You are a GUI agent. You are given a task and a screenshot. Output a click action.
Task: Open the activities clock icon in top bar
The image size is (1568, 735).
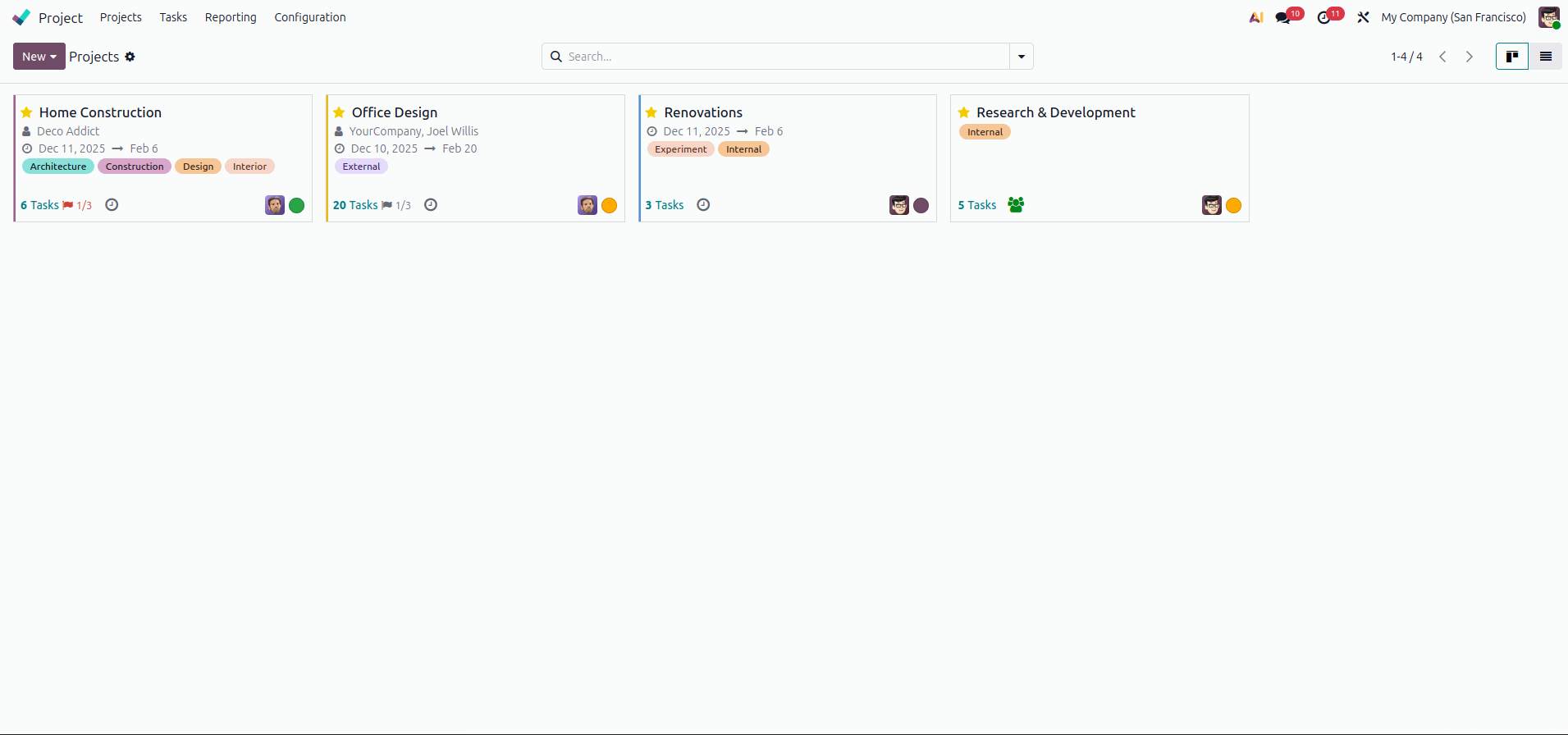click(x=1323, y=17)
